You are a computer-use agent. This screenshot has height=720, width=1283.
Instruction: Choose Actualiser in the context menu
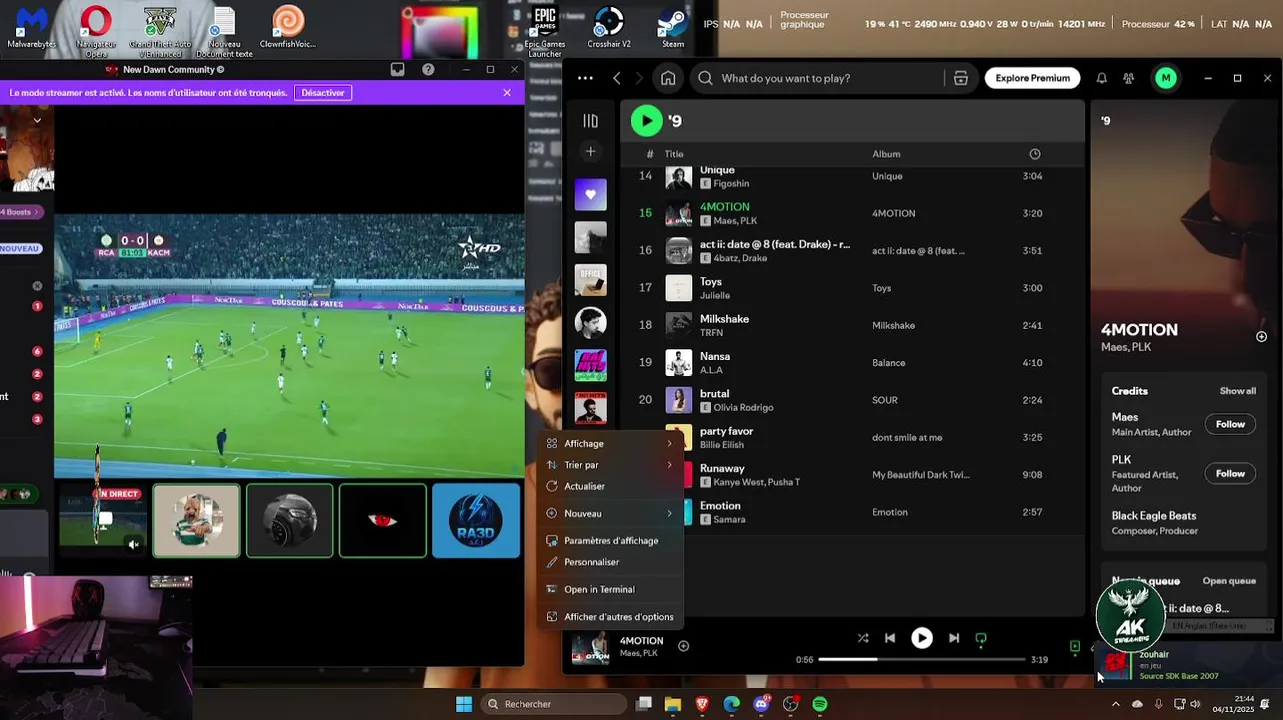[610, 486]
